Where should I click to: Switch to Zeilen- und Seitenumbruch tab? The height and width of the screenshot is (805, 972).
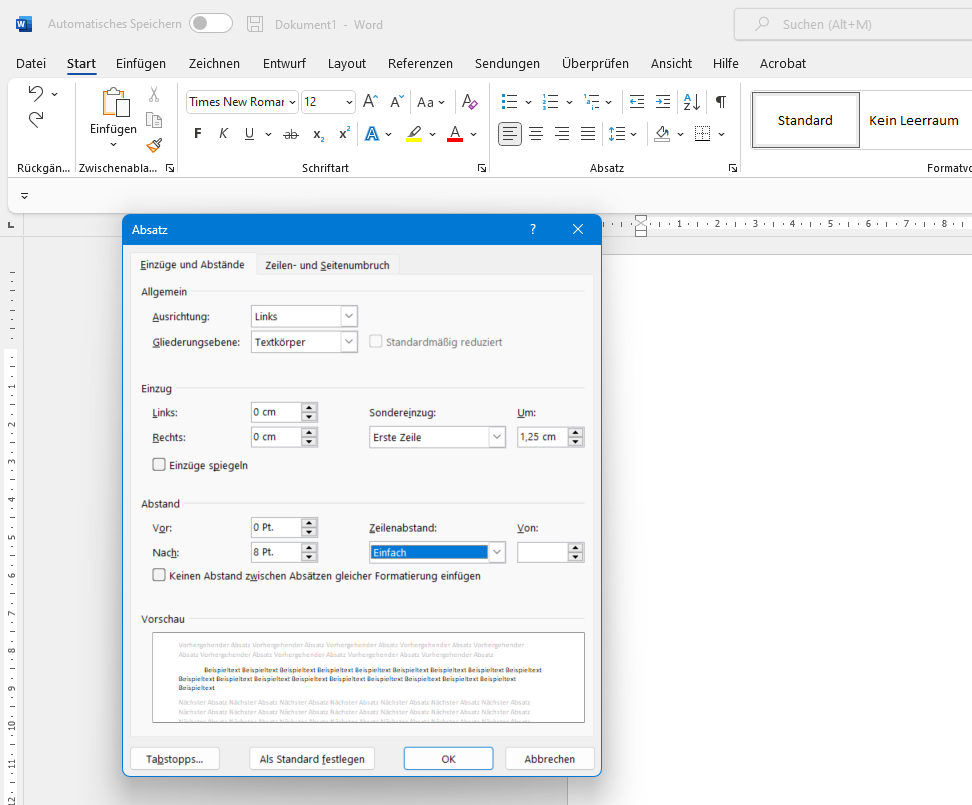[327, 265]
